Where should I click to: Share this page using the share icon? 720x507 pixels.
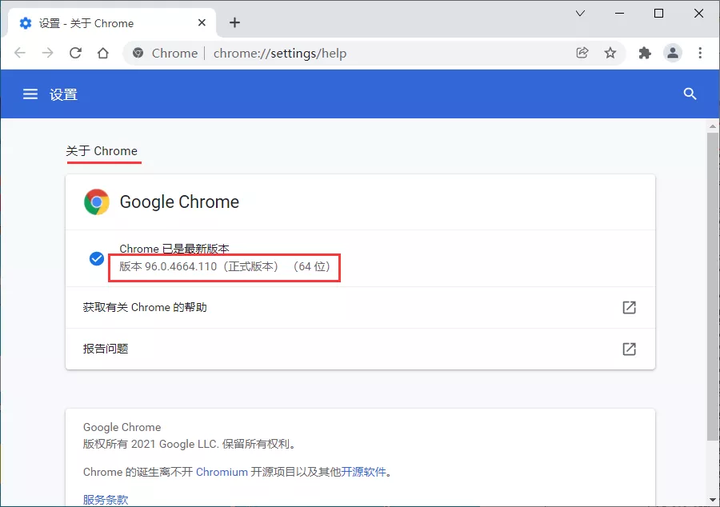582,53
